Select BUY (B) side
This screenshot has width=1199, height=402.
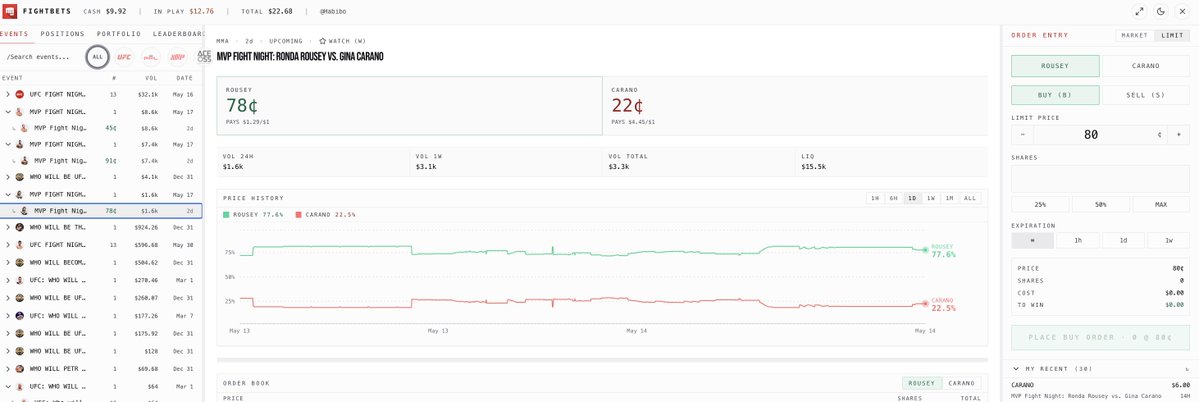(x=1055, y=95)
